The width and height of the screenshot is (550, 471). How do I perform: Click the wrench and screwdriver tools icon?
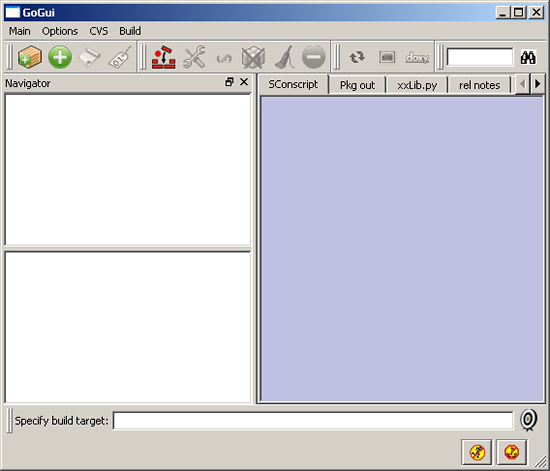tap(194, 57)
